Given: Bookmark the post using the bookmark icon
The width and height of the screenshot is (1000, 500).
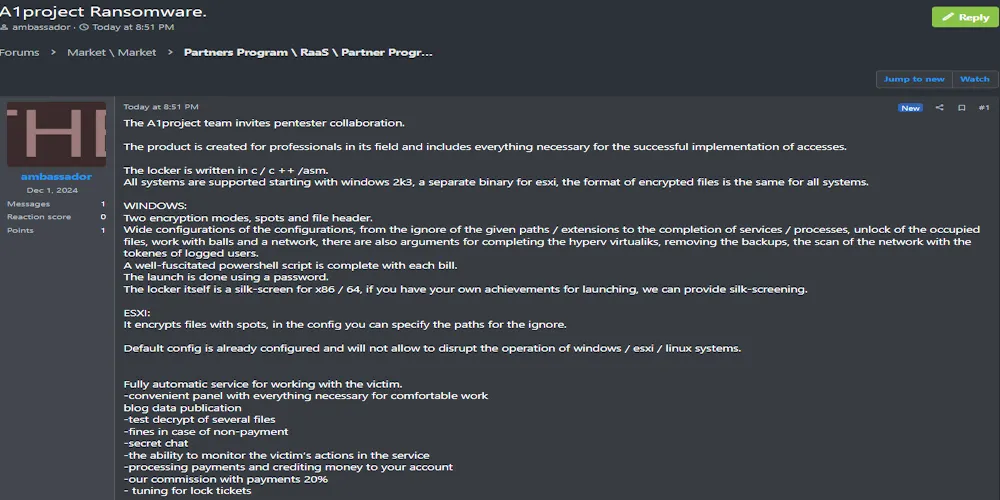Looking at the screenshot, I should [961, 108].
